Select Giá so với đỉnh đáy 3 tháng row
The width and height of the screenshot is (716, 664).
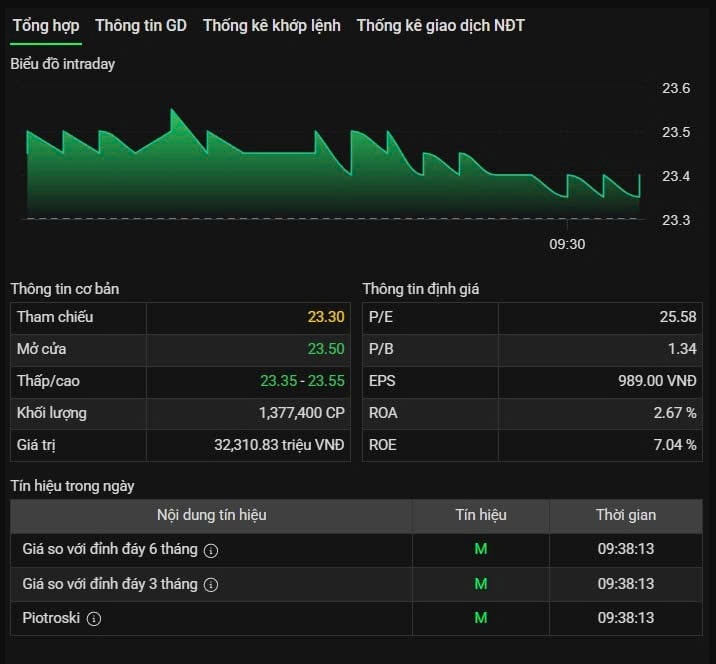[356, 584]
